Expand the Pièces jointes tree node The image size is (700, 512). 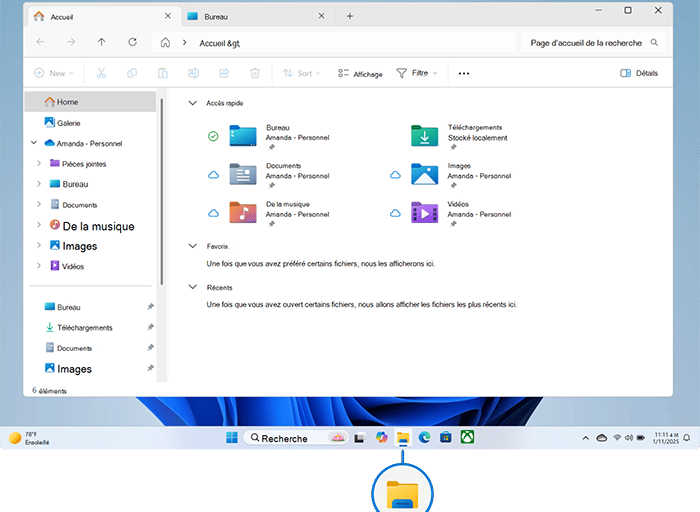(39, 163)
